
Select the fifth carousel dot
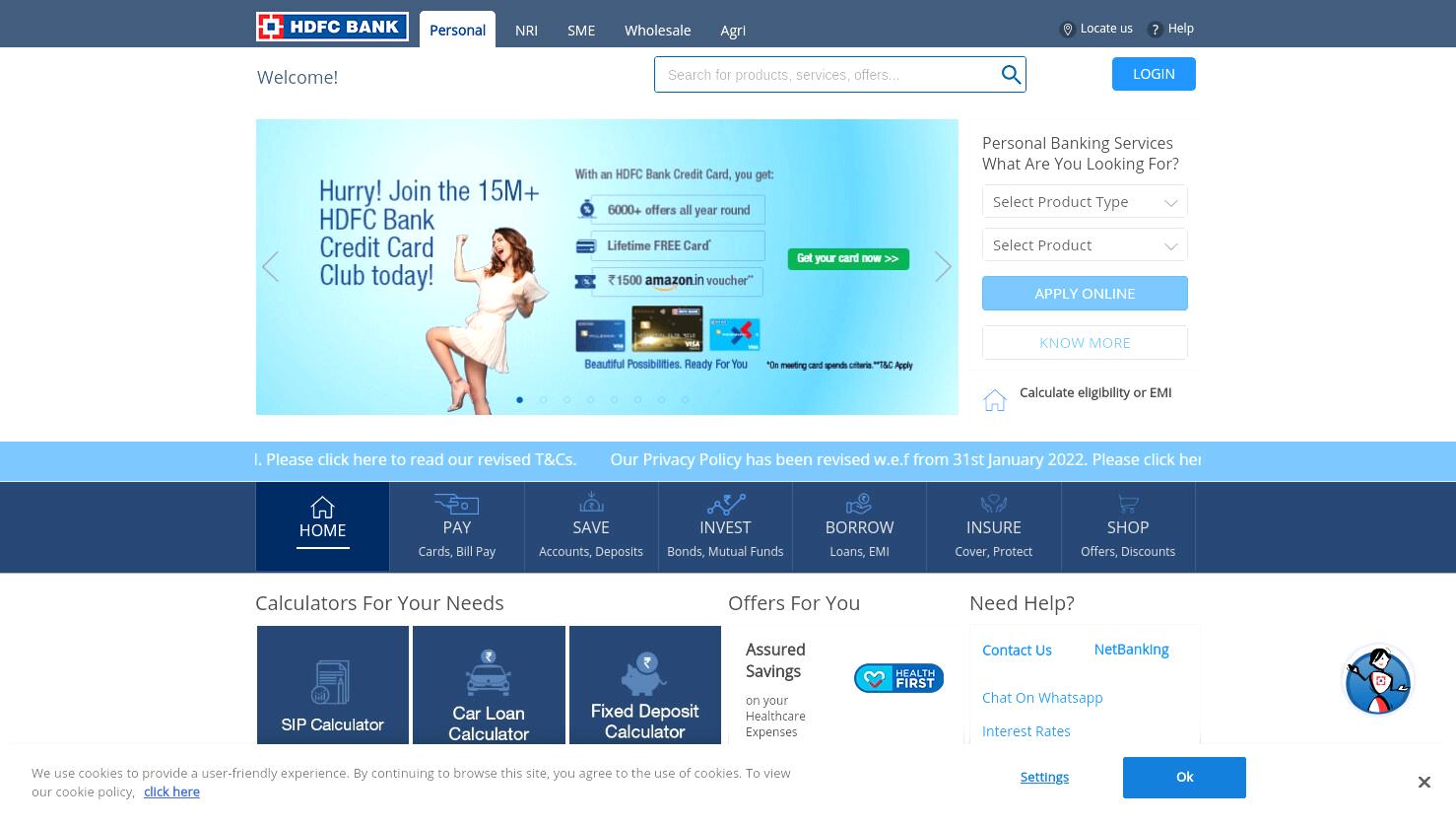click(615, 399)
